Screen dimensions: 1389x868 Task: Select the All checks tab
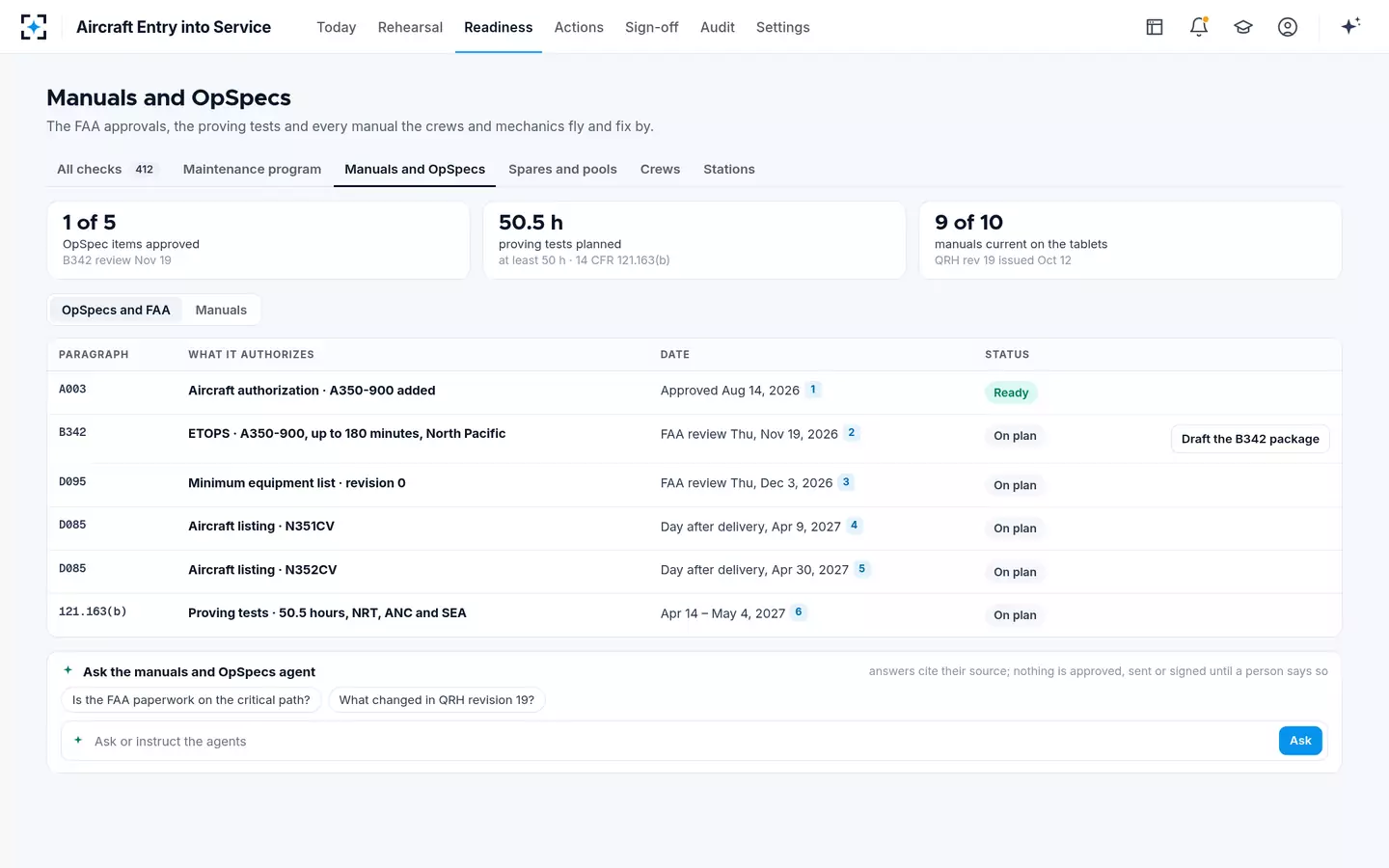point(106,169)
